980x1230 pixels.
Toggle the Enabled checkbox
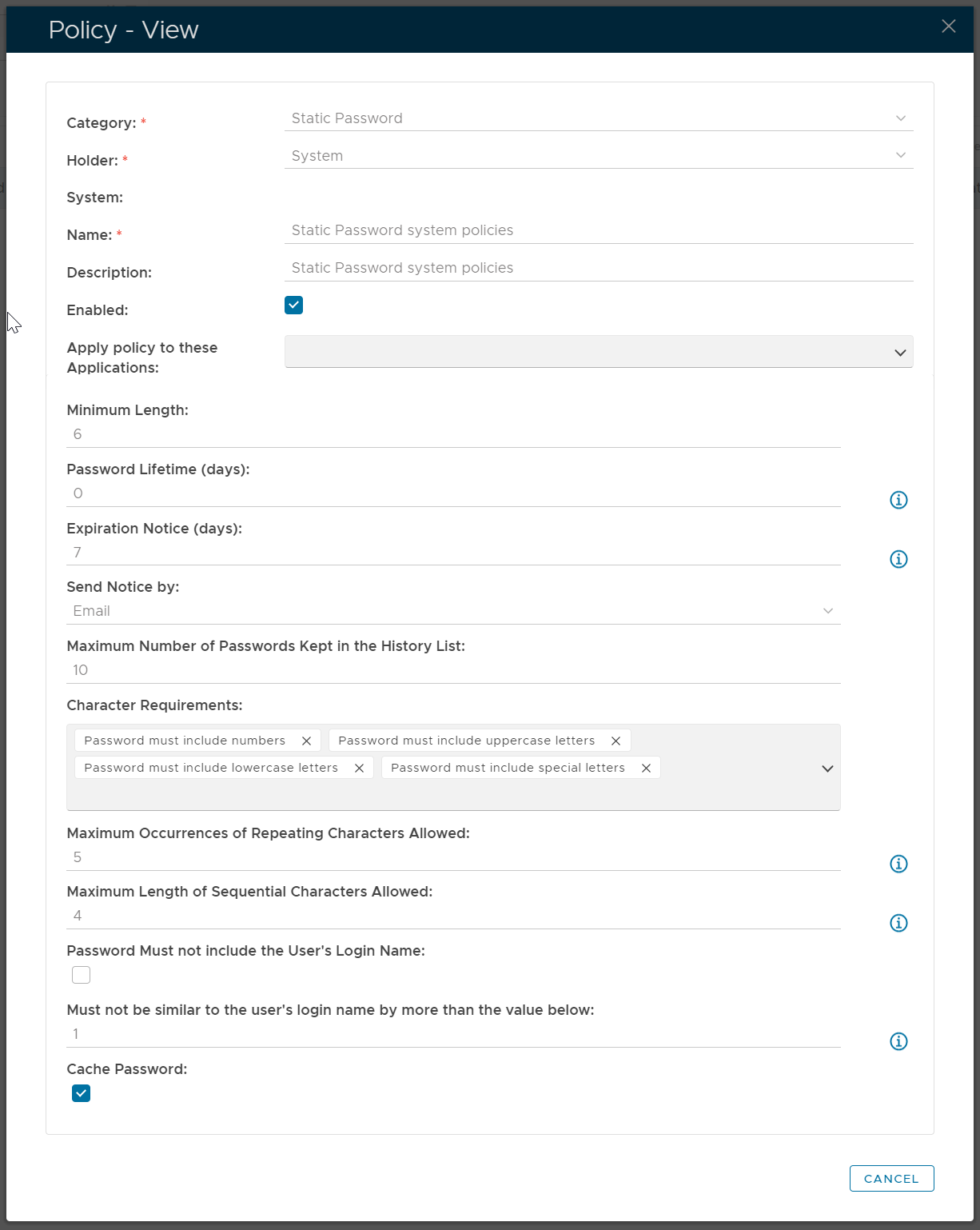click(x=293, y=306)
